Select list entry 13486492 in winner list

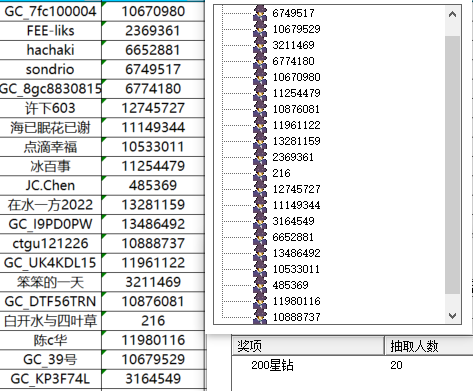point(296,253)
